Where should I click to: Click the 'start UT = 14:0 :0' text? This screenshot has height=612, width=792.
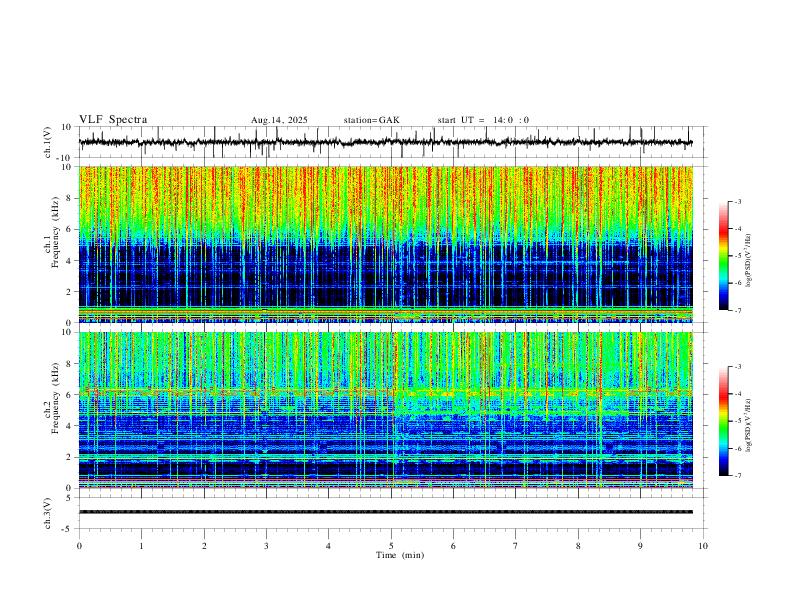pyautogui.click(x=483, y=120)
